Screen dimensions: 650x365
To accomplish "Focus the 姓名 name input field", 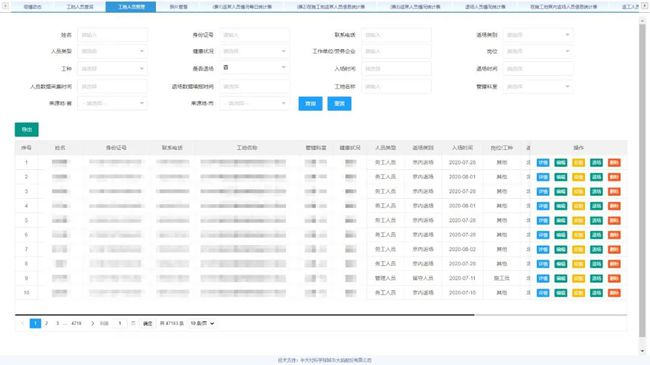I will point(112,35).
